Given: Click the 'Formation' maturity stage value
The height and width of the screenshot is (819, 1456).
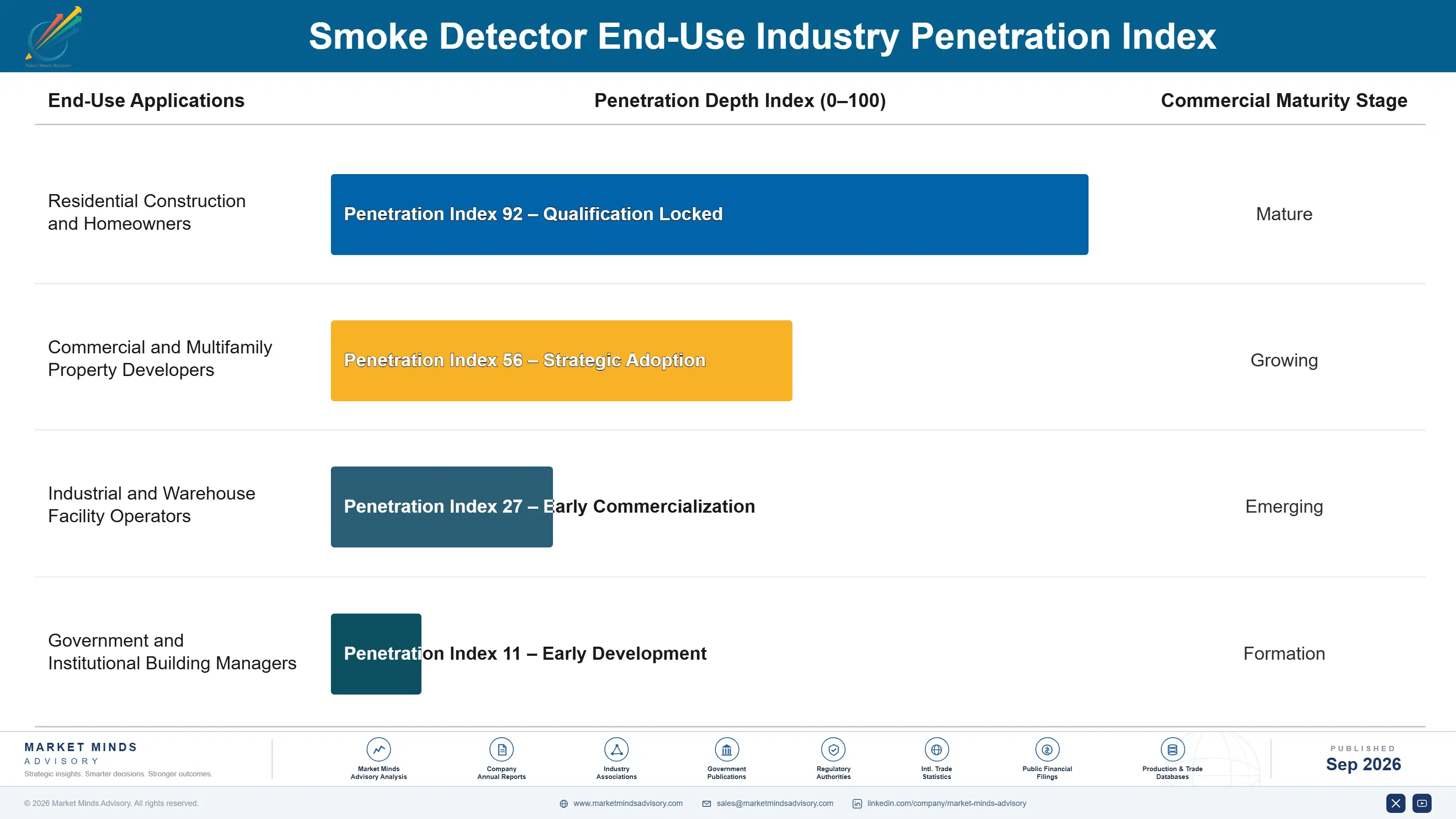Looking at the screenshot, I should [1284, 654].
